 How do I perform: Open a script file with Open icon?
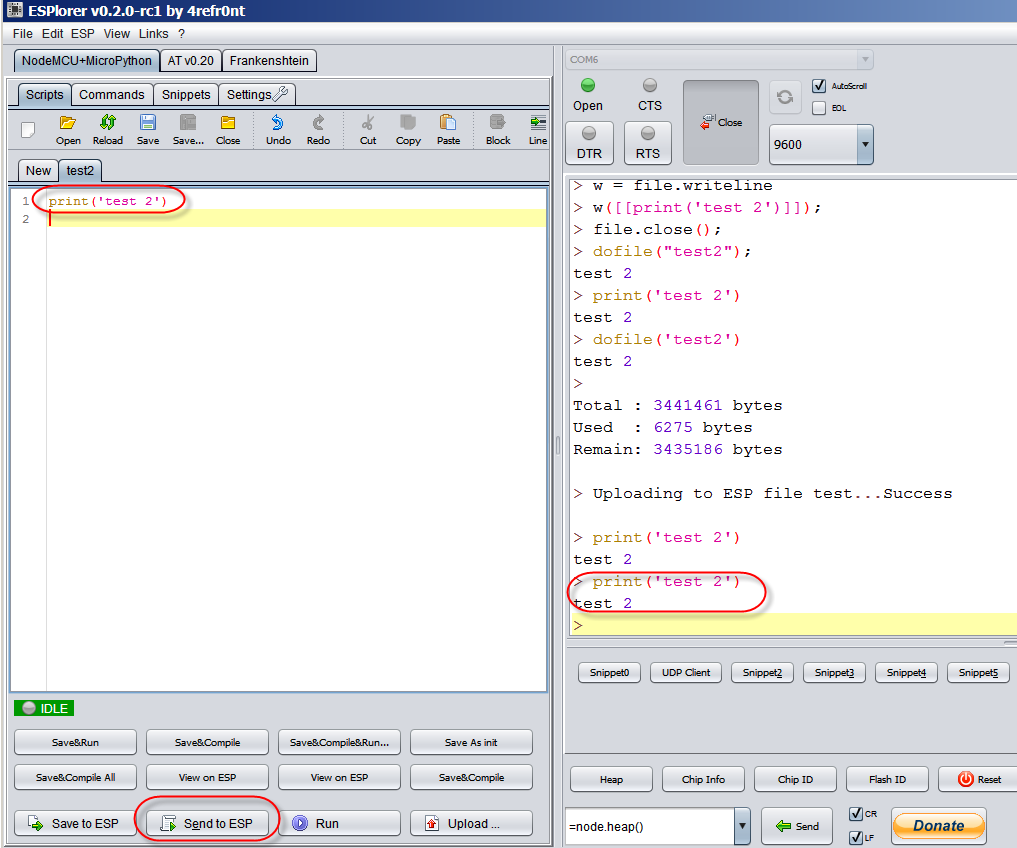[x=68, y=130]
